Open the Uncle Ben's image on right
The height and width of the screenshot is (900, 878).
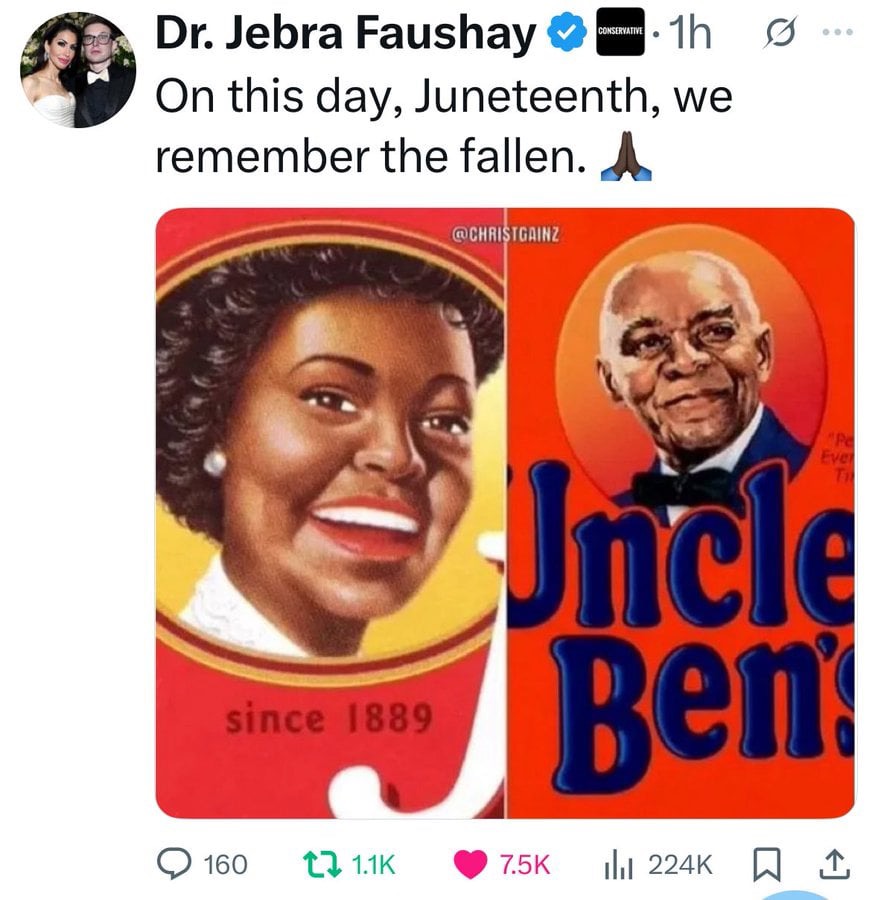pyautogui.click(x=680, y=513)
